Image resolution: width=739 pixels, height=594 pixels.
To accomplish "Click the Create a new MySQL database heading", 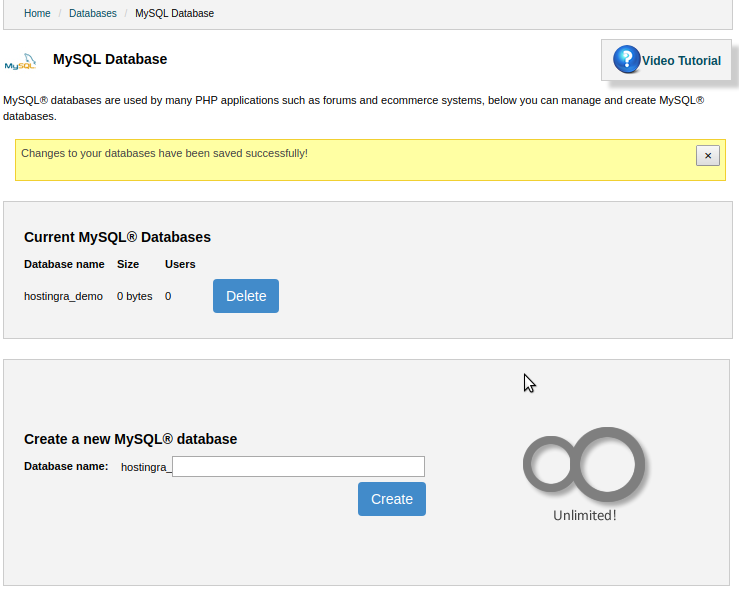I will coord(131,439).
